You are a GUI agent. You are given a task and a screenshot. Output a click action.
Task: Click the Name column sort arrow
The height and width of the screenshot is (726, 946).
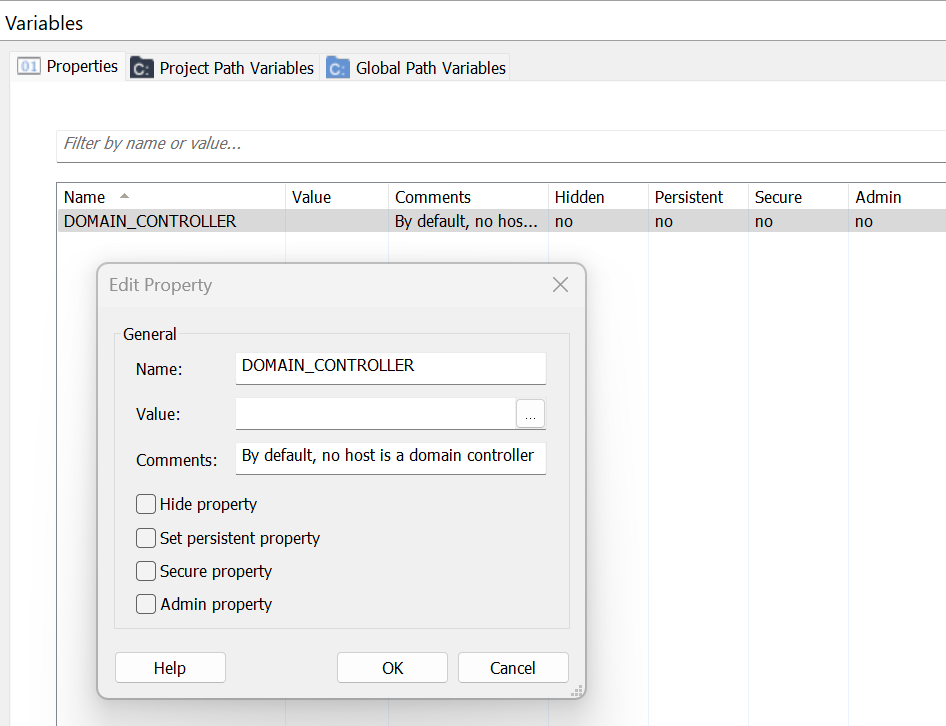(124, 196)
